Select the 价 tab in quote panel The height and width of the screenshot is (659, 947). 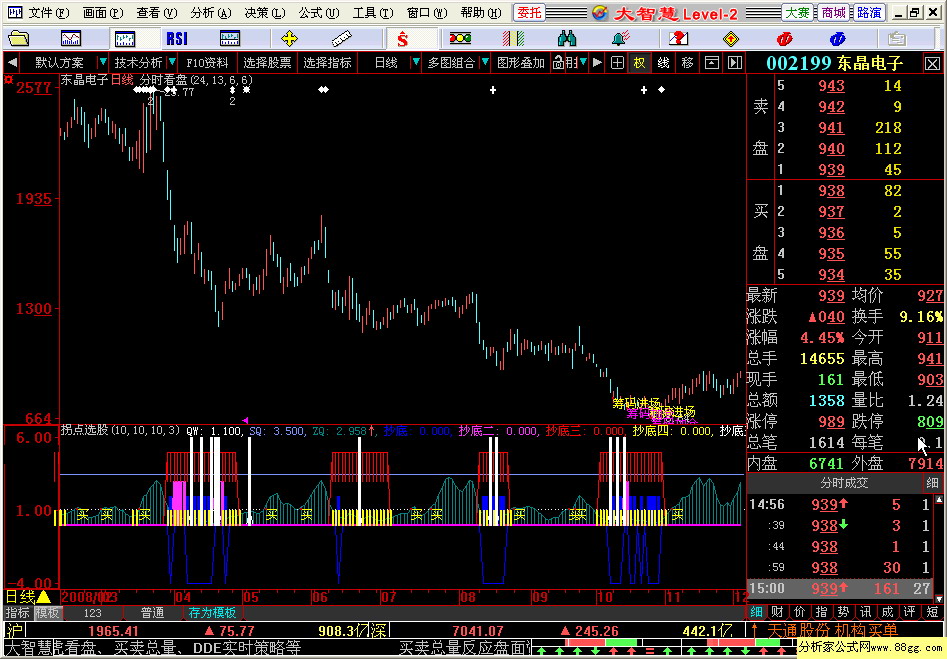click(x=800, y=612)
